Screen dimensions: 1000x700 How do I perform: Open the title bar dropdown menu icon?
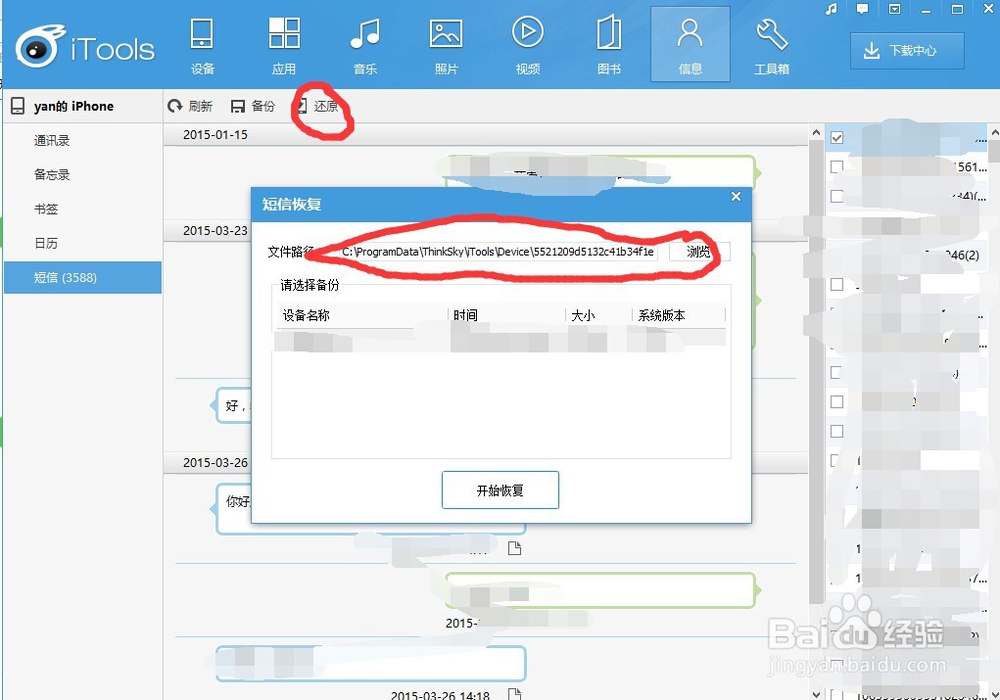(x=894, y=9)
